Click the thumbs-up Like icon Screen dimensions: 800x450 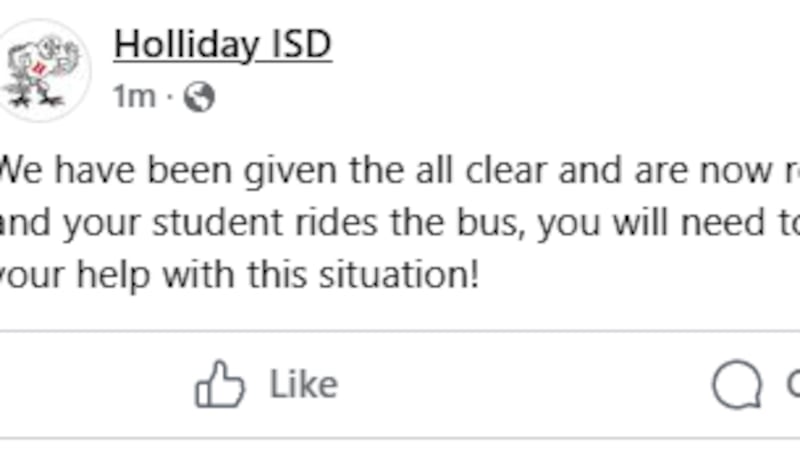point(220,385)
